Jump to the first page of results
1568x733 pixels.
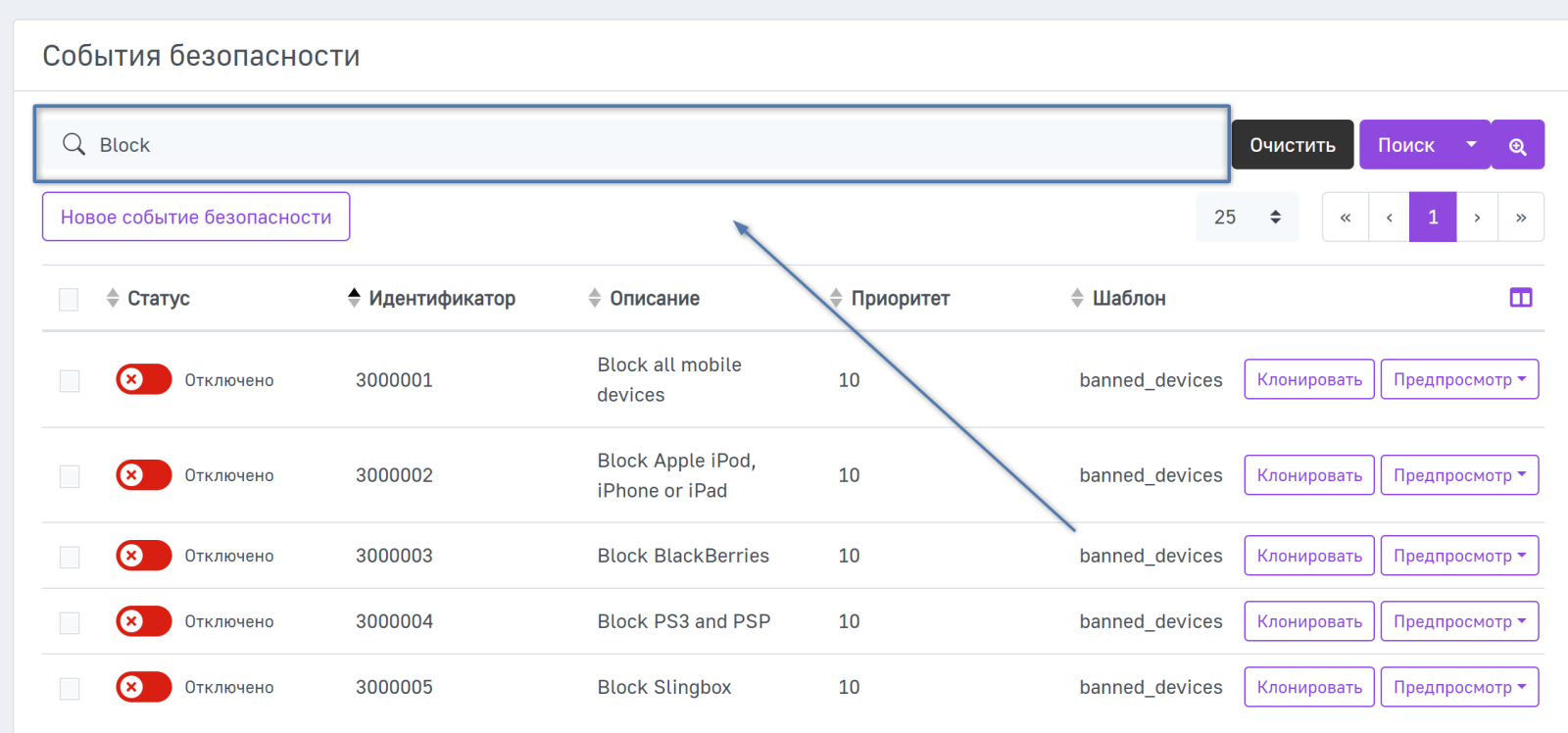1346,218
